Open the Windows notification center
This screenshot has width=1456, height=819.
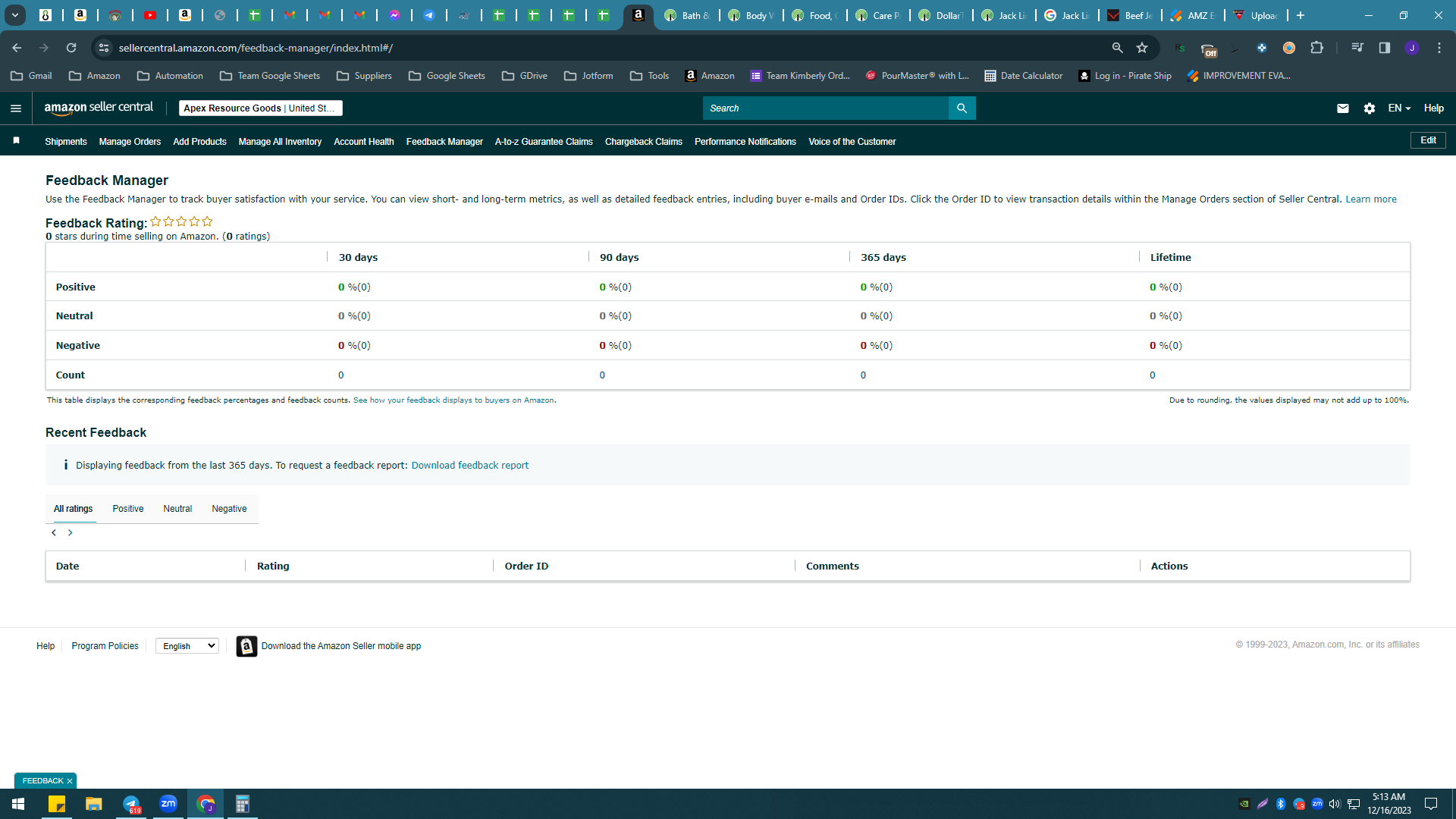[x=1431, y=804]
